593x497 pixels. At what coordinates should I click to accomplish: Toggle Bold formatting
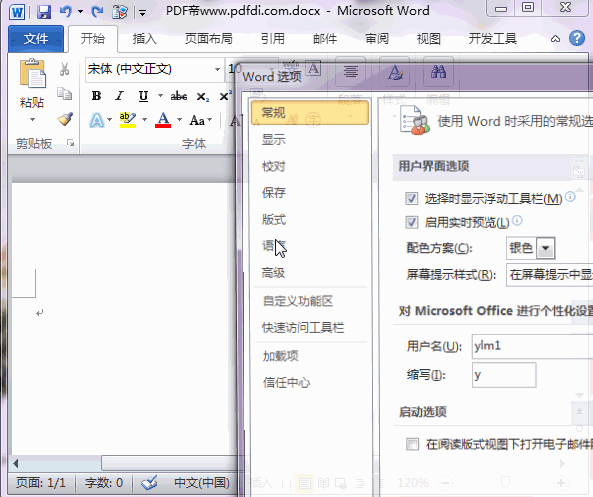pyautogui.click(x=96, y=96)
